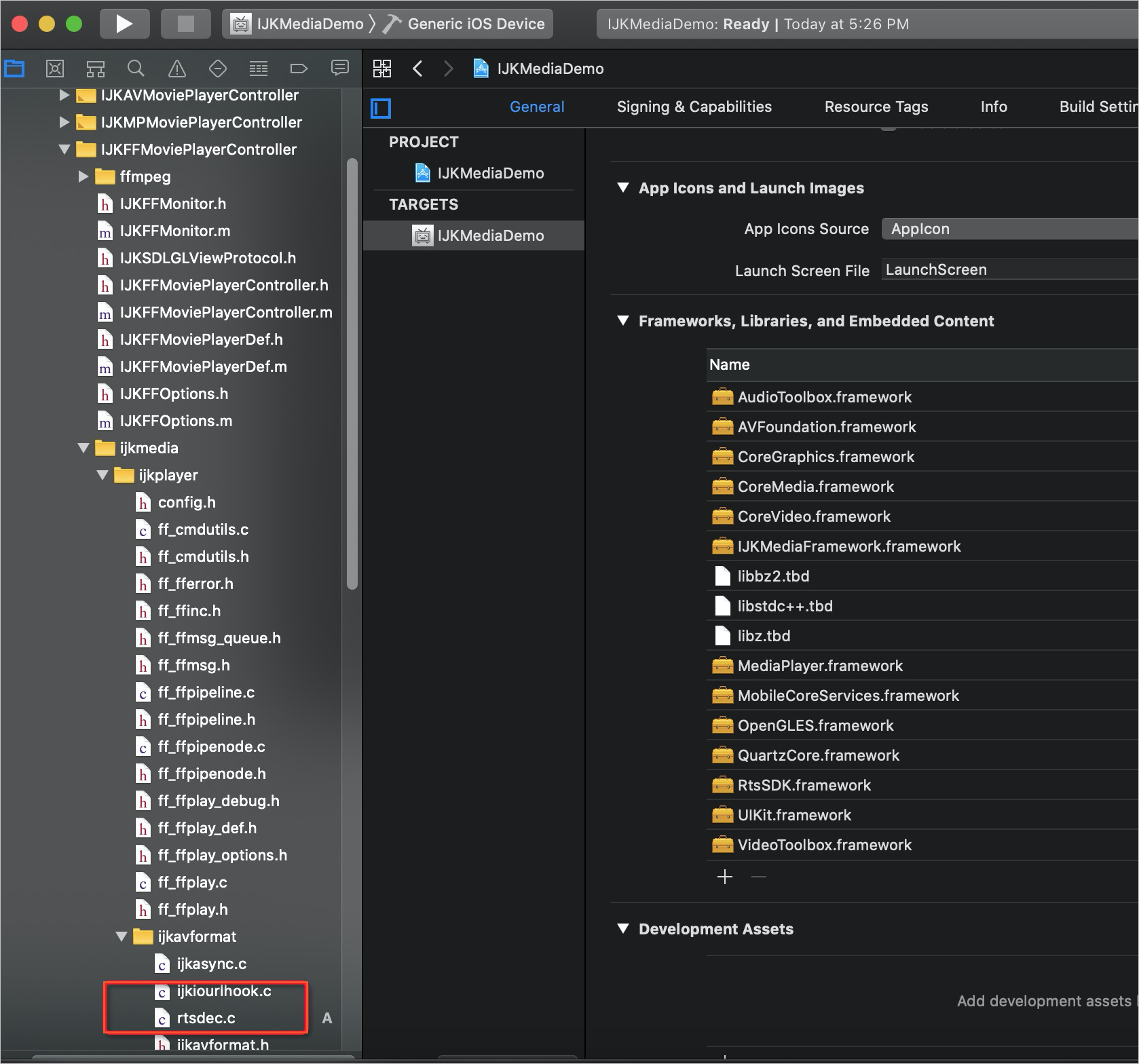This screenshot has height=1064, width=1139.
Task: Collapse App Icons and Launch Images section
Action: click(x=623, y=188)
